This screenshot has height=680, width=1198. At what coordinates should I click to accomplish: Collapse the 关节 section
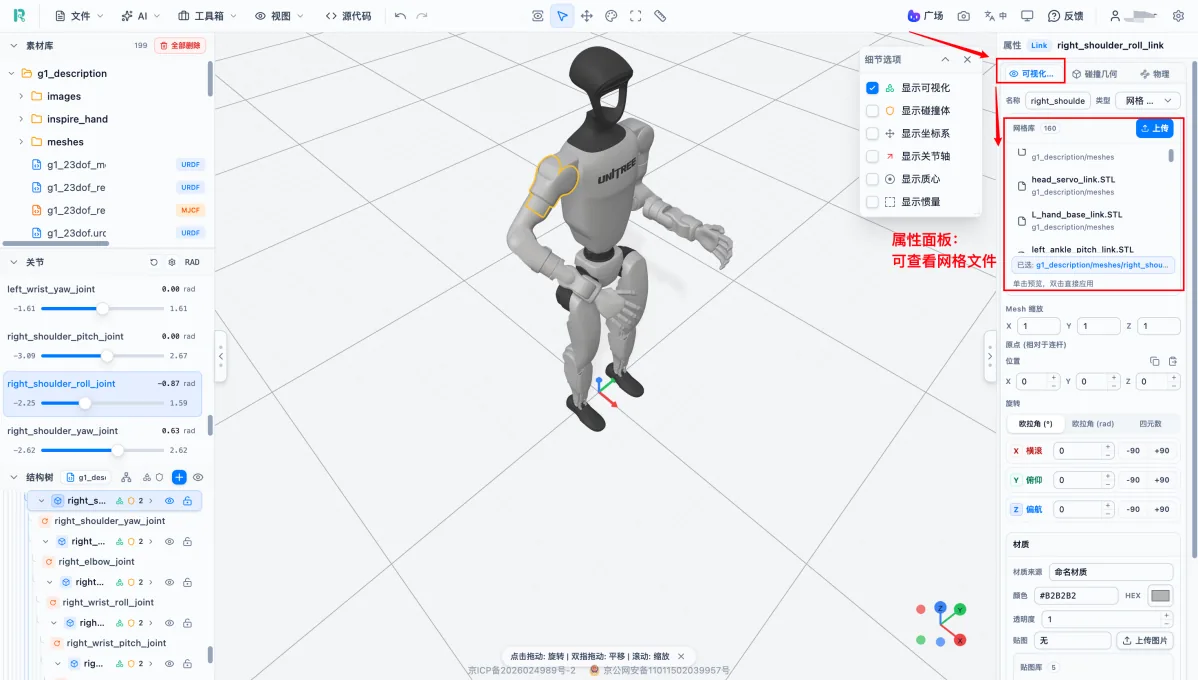coord(13,262)
